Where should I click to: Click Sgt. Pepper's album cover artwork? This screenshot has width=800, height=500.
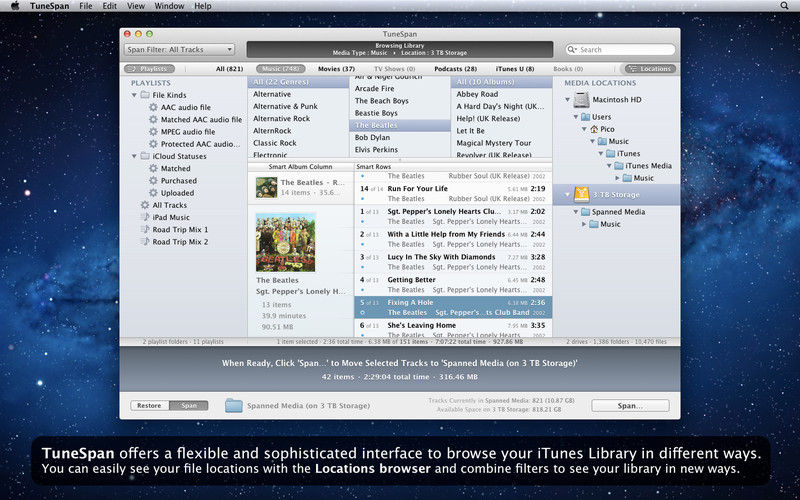pos(286,242)
